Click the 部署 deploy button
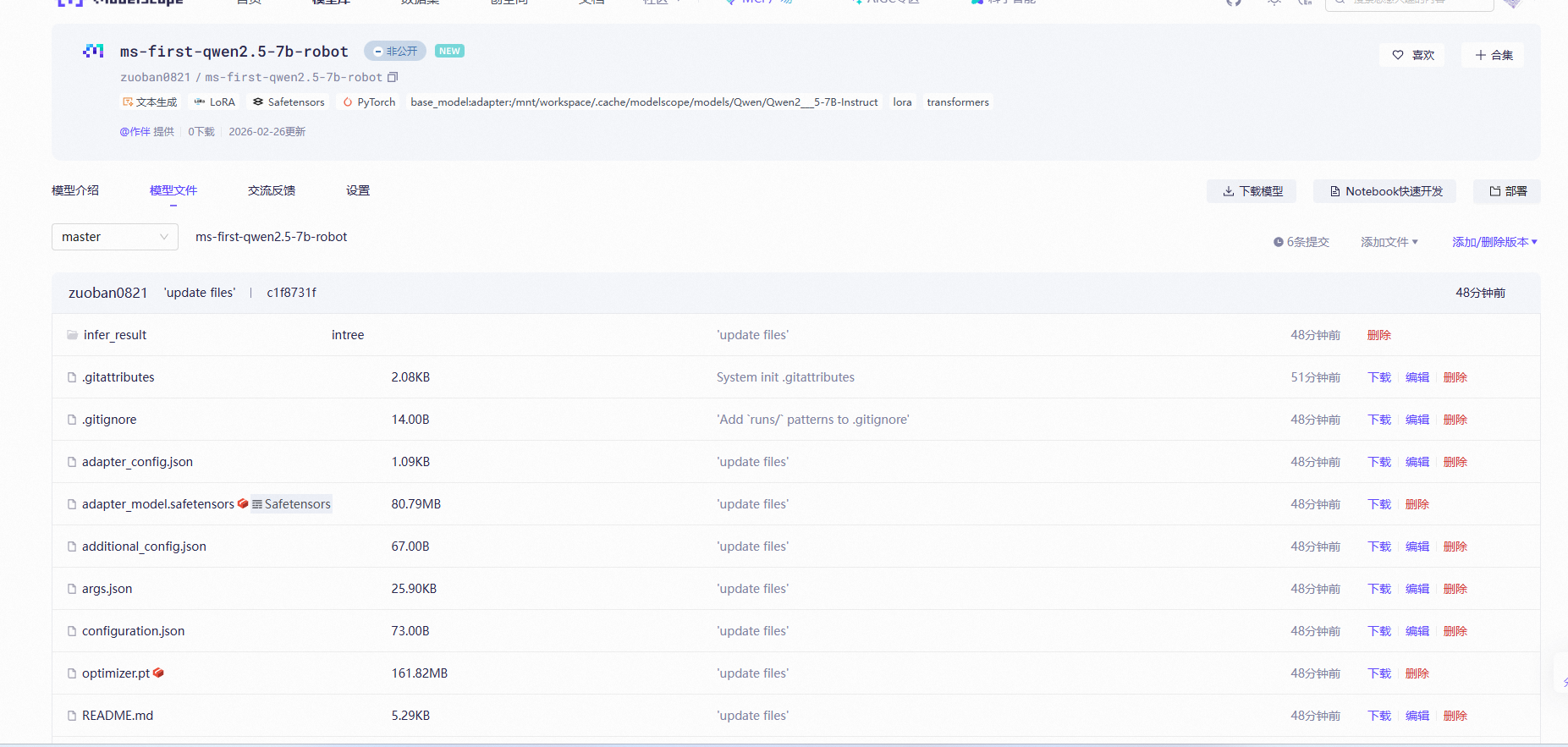This screenshot has height=747, width=1568. [1507, 191]
